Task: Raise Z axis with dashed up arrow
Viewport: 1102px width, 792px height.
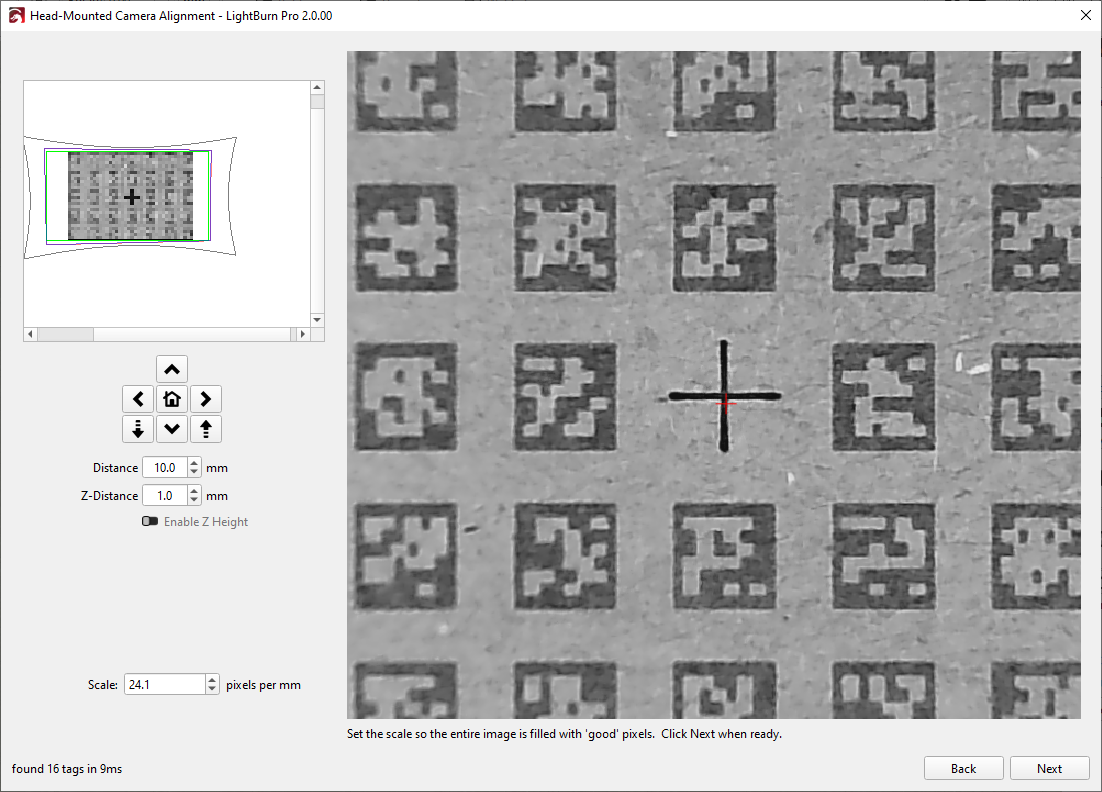Action: pos(205,429)
